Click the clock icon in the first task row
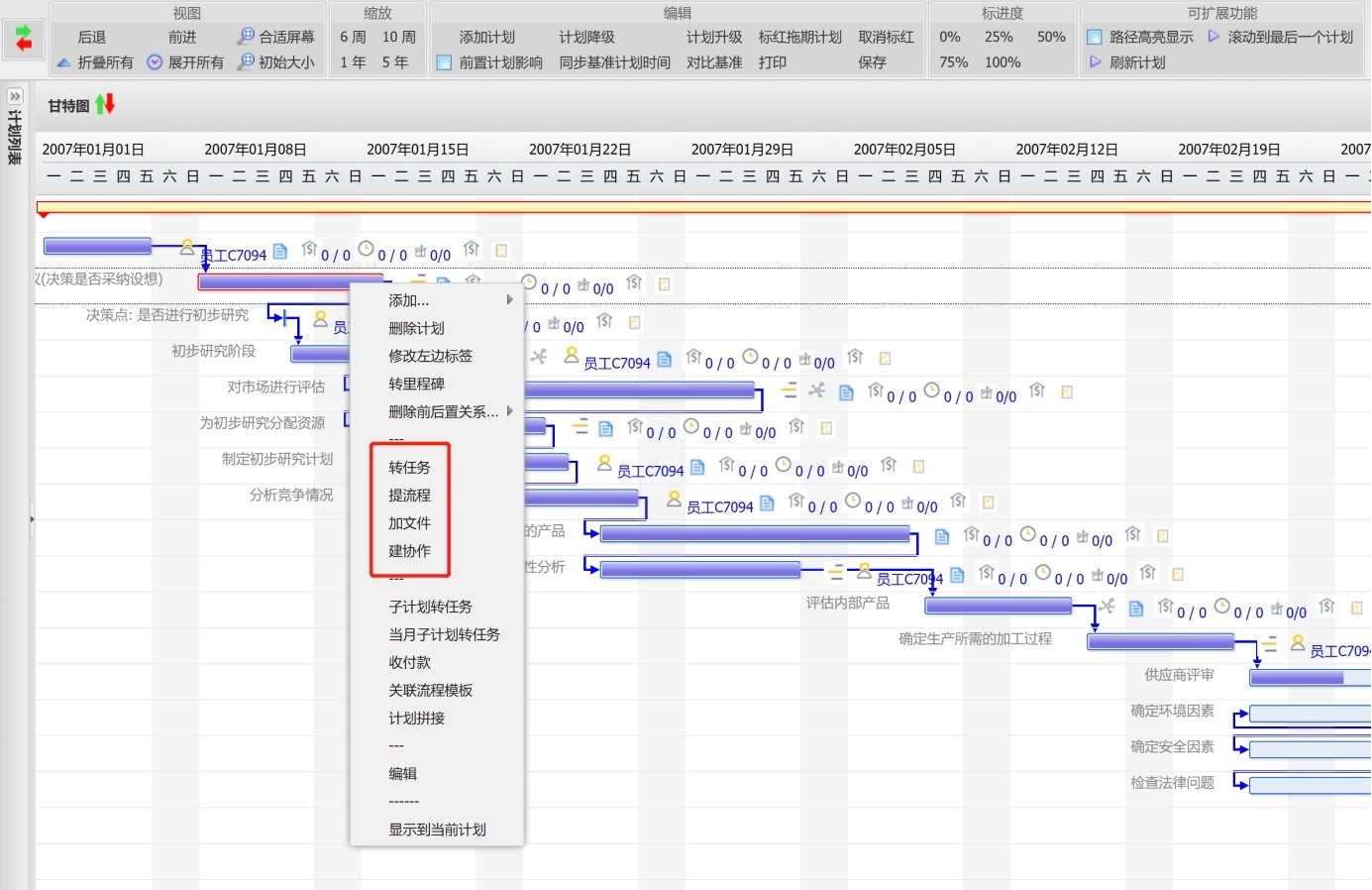The width and height of the screenshot is (1372, 890). [366, 249]
